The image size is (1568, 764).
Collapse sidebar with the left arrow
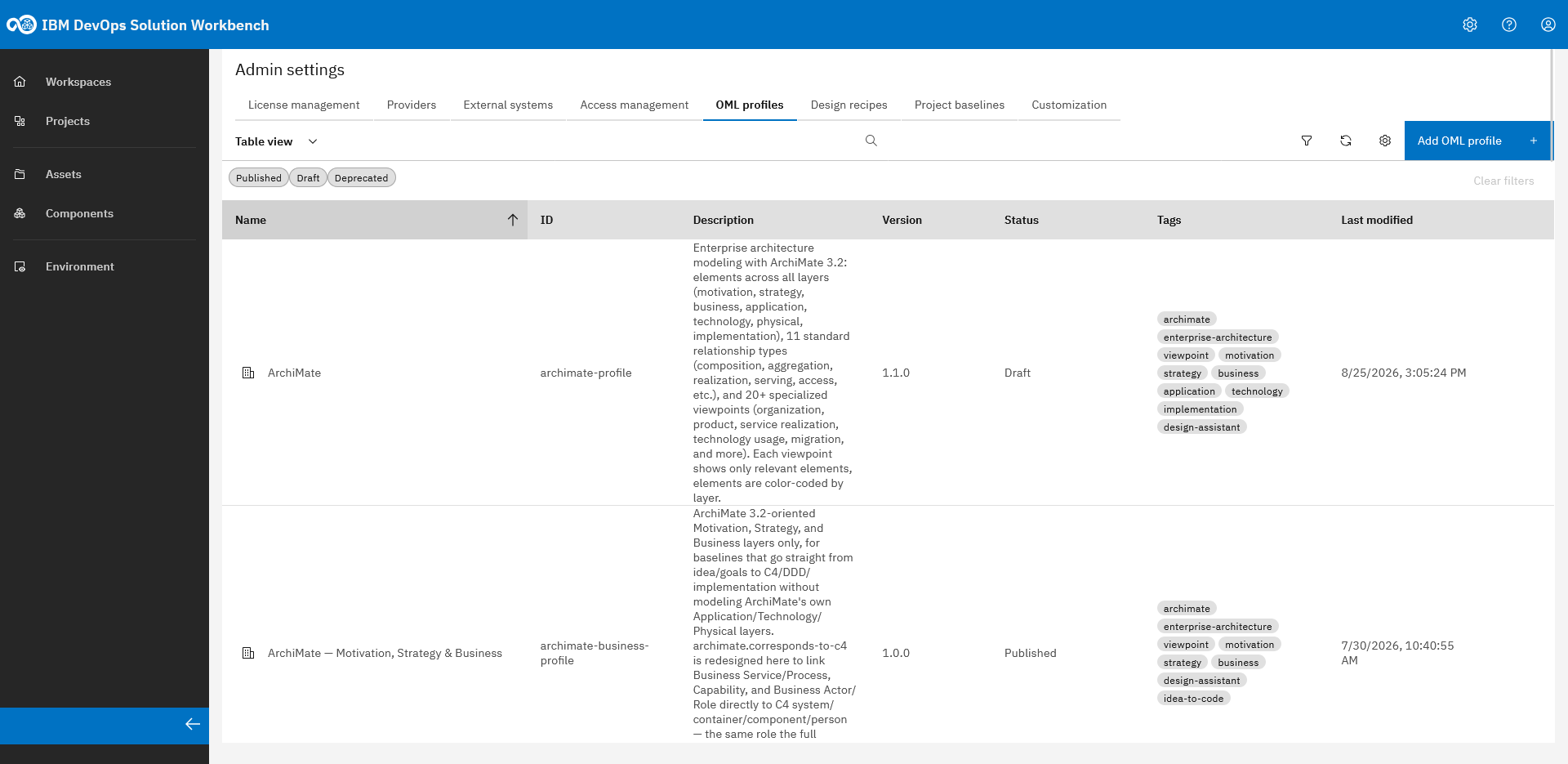coord(193,724)
